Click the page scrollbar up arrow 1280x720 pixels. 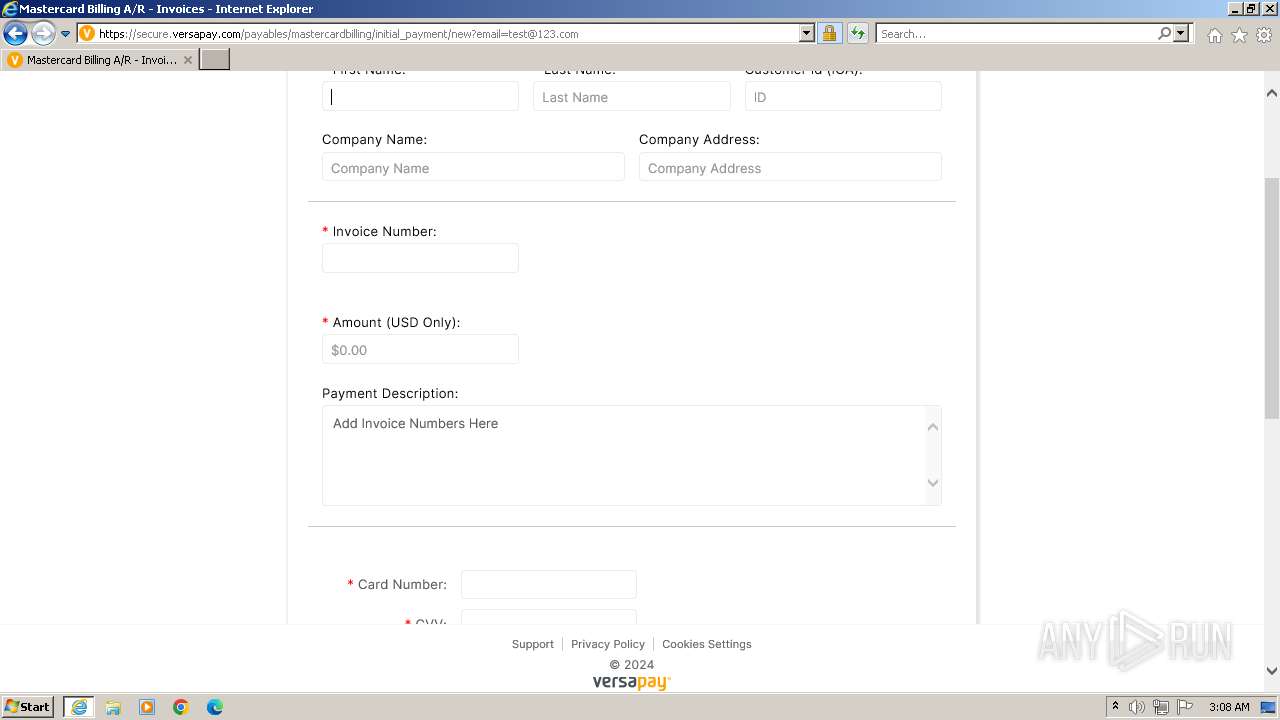[1272, 93]
